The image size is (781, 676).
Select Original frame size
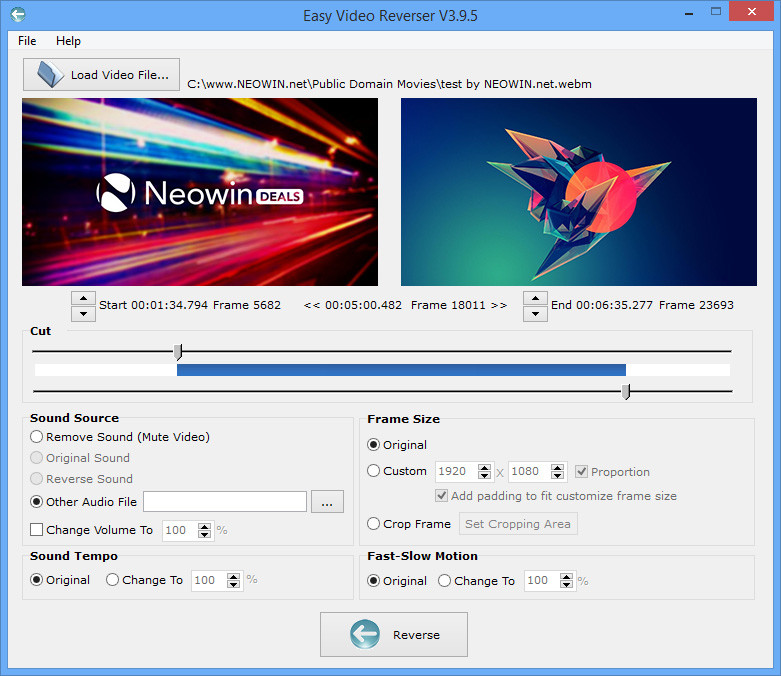point(374,444)
